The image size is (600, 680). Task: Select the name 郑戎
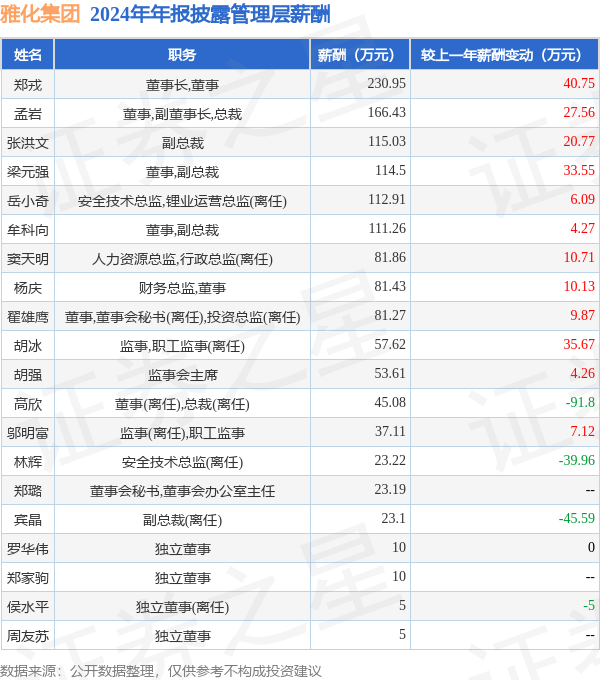[28, 85]
